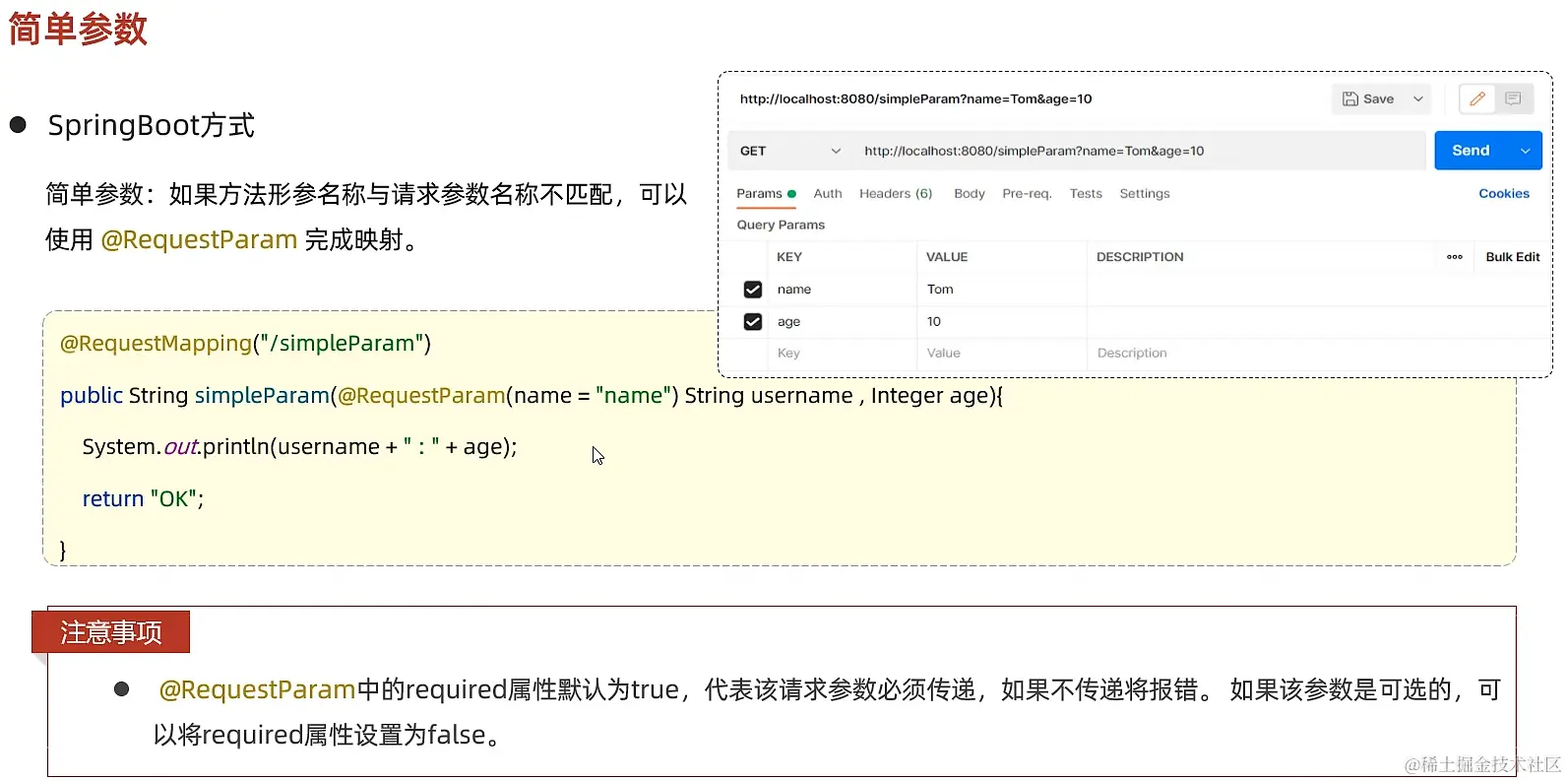Open the comments icon beside the pencil
1568x781 pixels.
click(x=1513, y=98)
